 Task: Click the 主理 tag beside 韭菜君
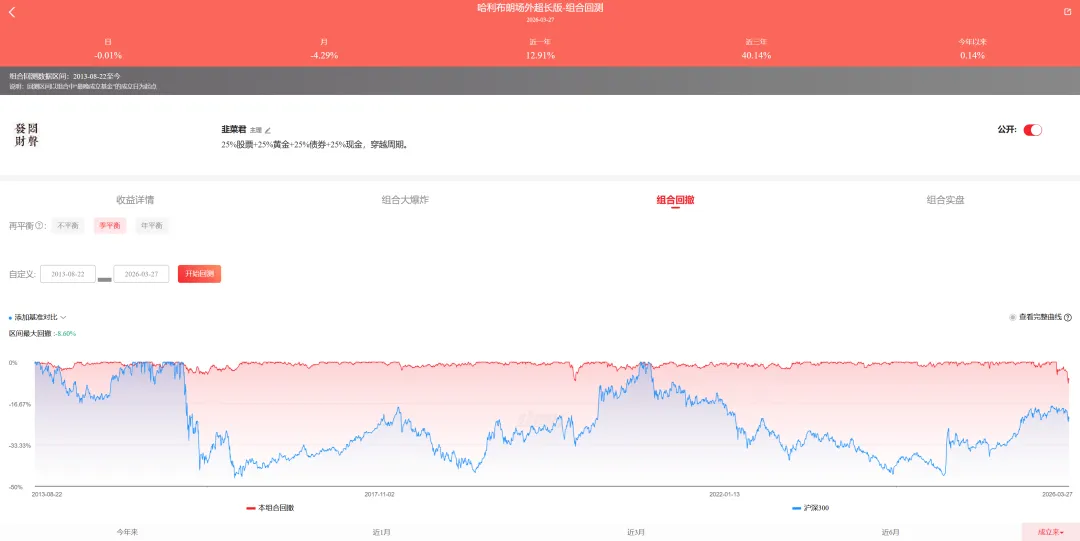pos(256,130)
